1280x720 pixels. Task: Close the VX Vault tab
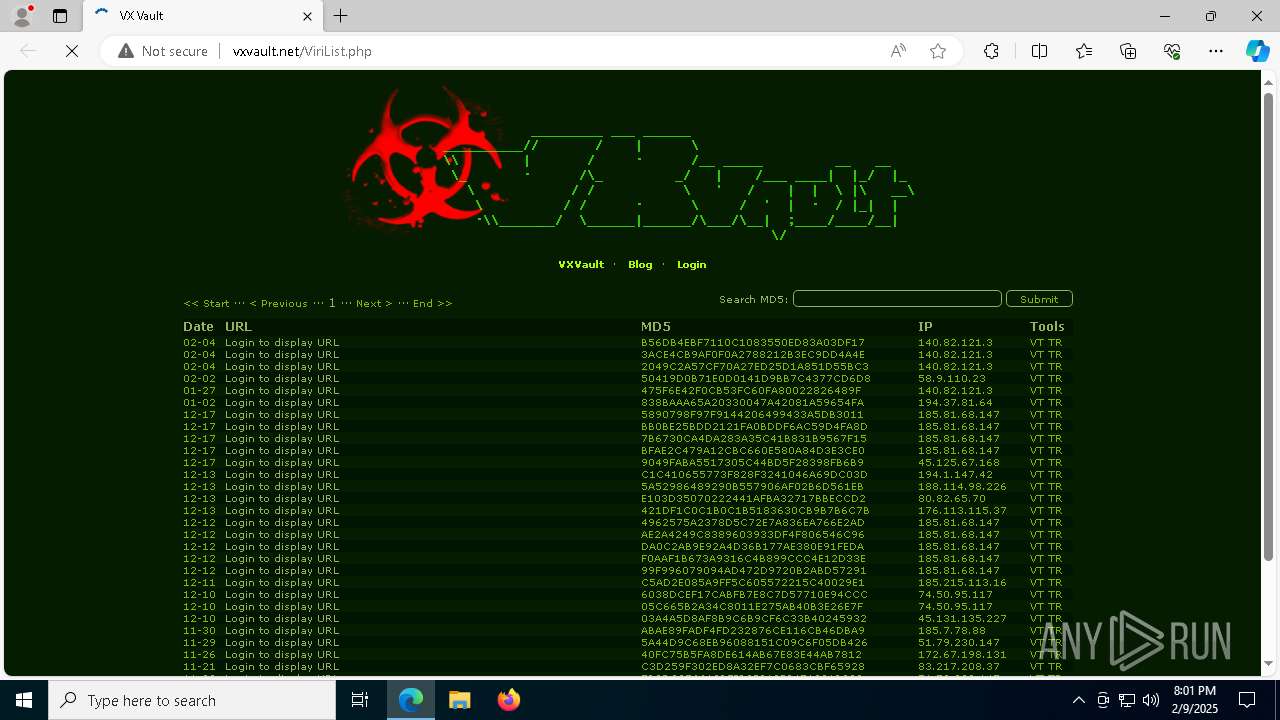[x=308, y=16]
